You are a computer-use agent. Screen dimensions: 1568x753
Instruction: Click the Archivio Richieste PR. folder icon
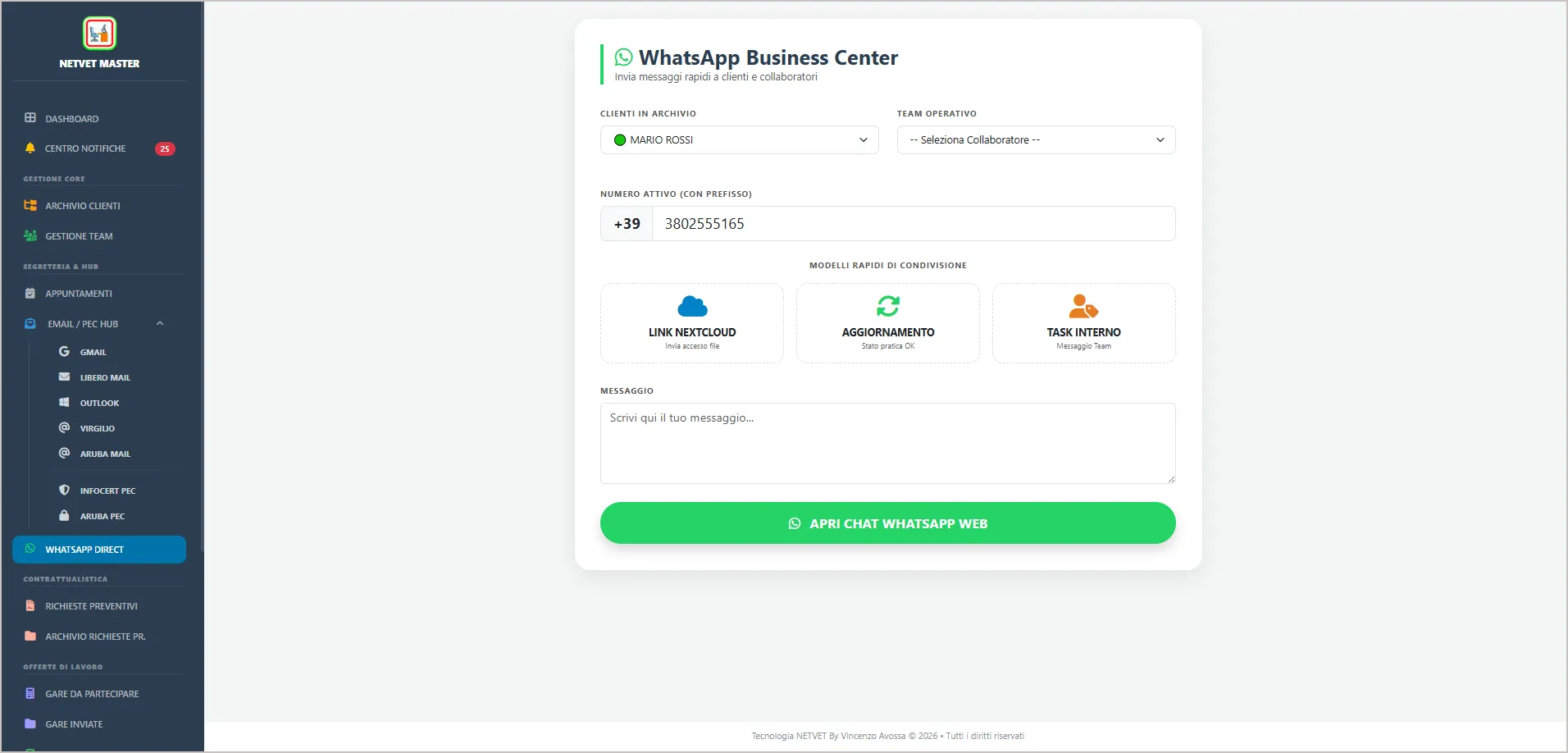[30, 636]
